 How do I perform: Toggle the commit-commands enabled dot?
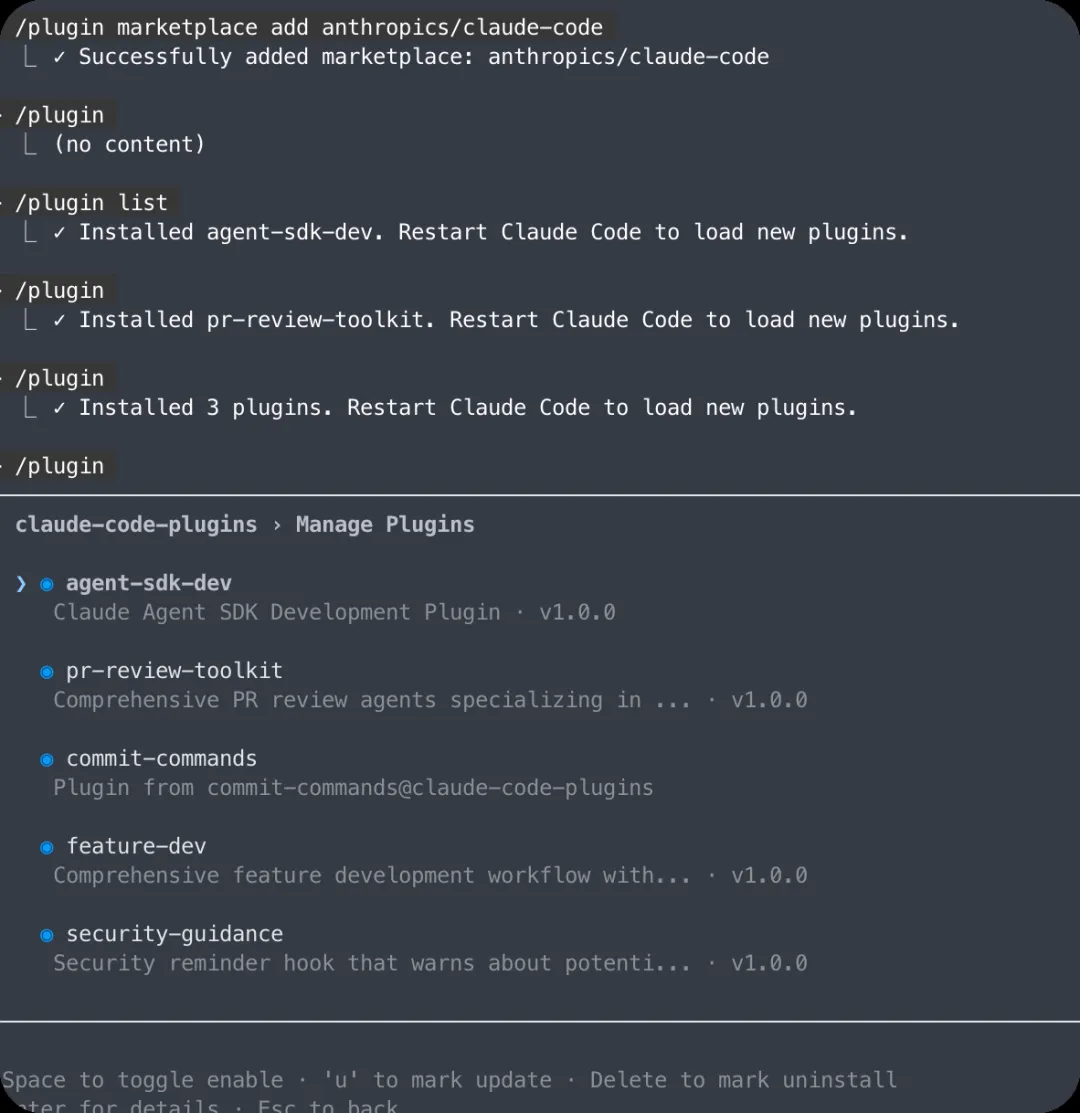47,760
